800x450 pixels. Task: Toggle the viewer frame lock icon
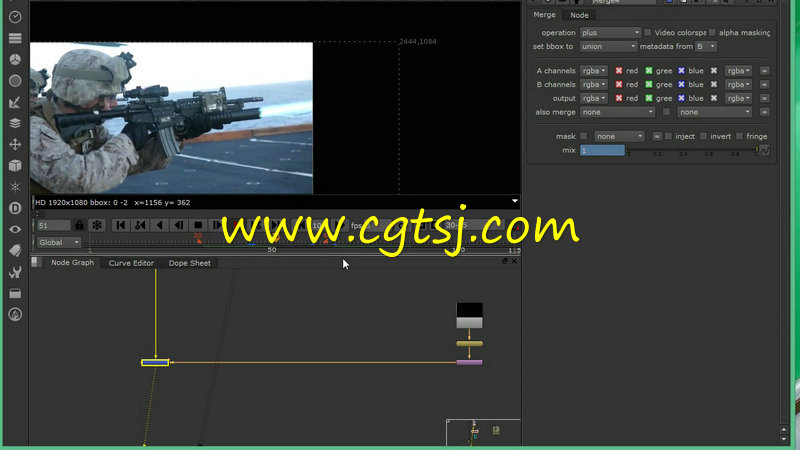point(79,225)
